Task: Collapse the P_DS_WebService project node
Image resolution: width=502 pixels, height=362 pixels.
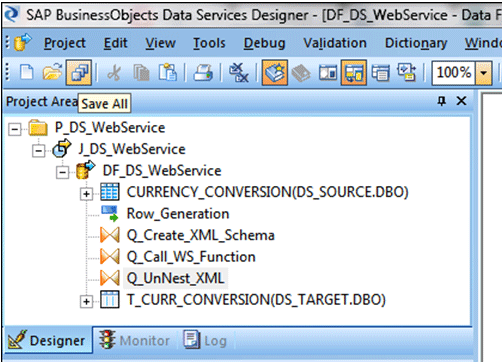Action: [15, 129]
